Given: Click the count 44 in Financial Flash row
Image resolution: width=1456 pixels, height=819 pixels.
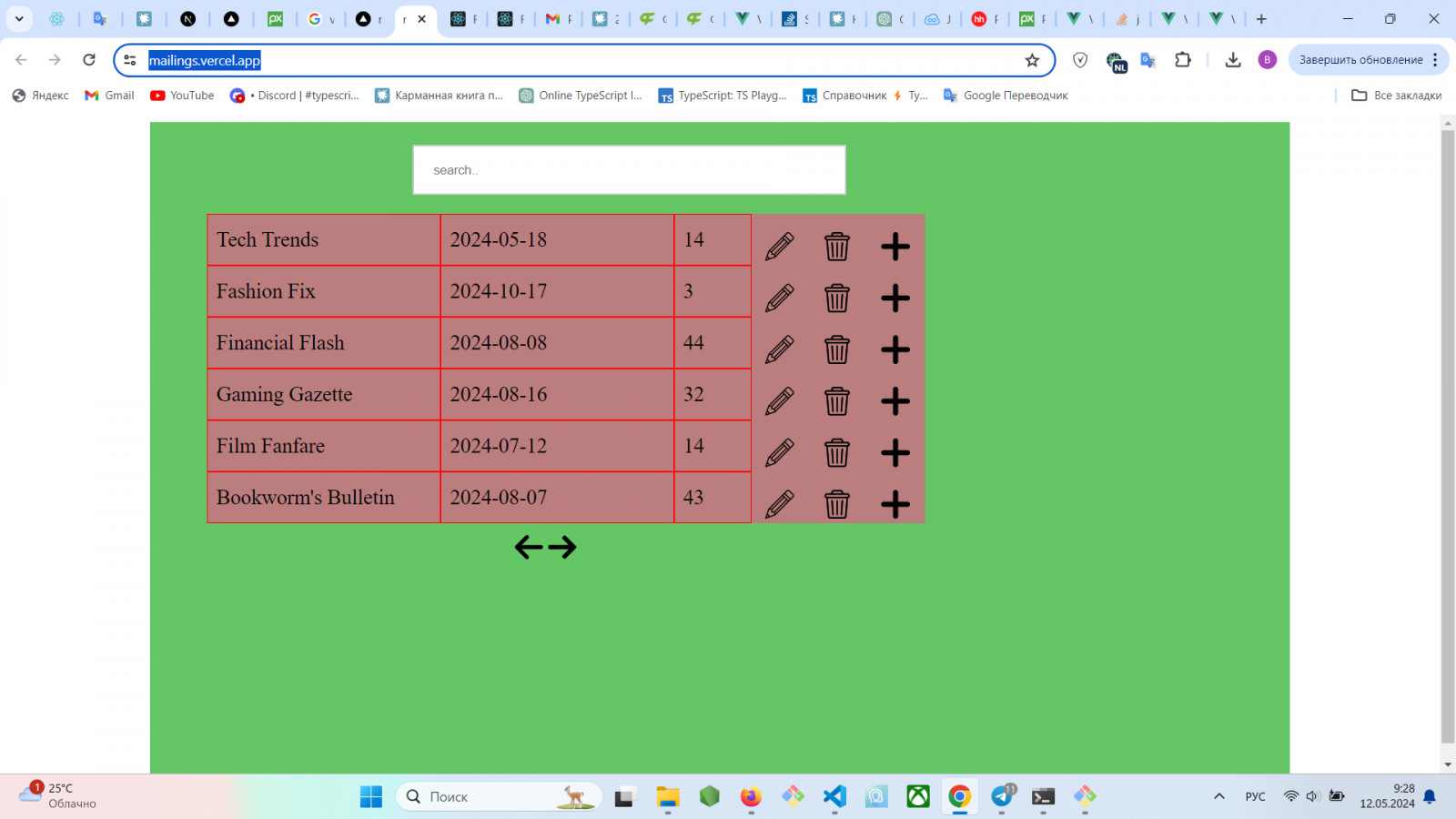Looking at the screenshot, I should [693, 343].
